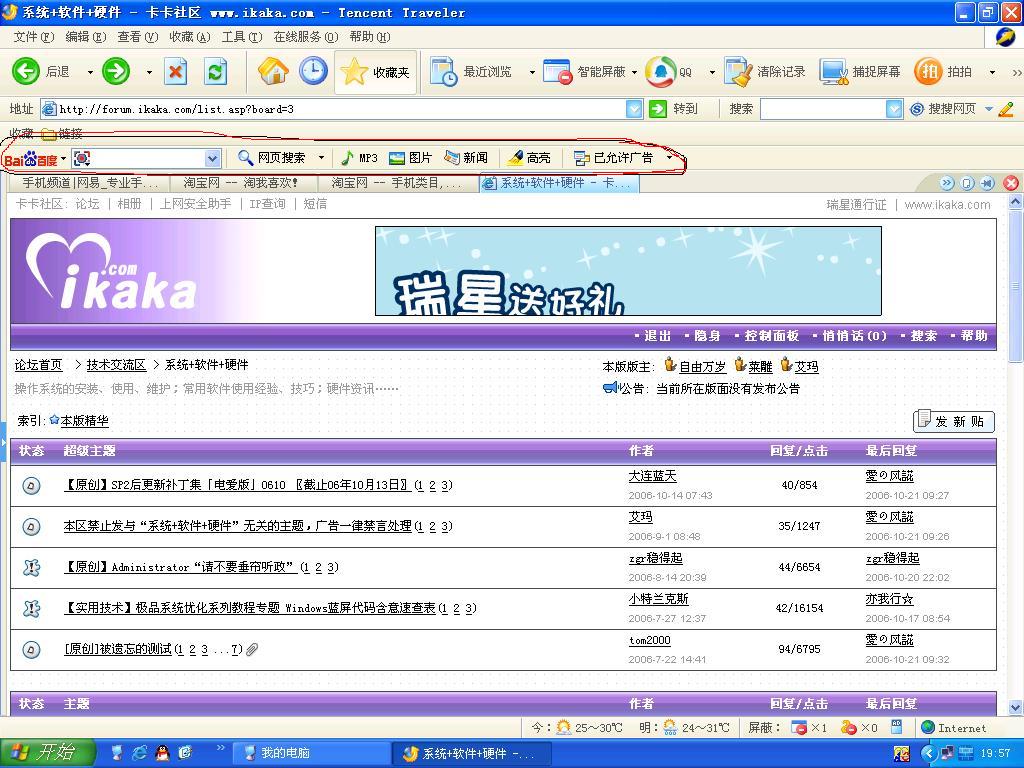
Task: Open author 大连蓝天 profile link
Action: click(652, 476)
